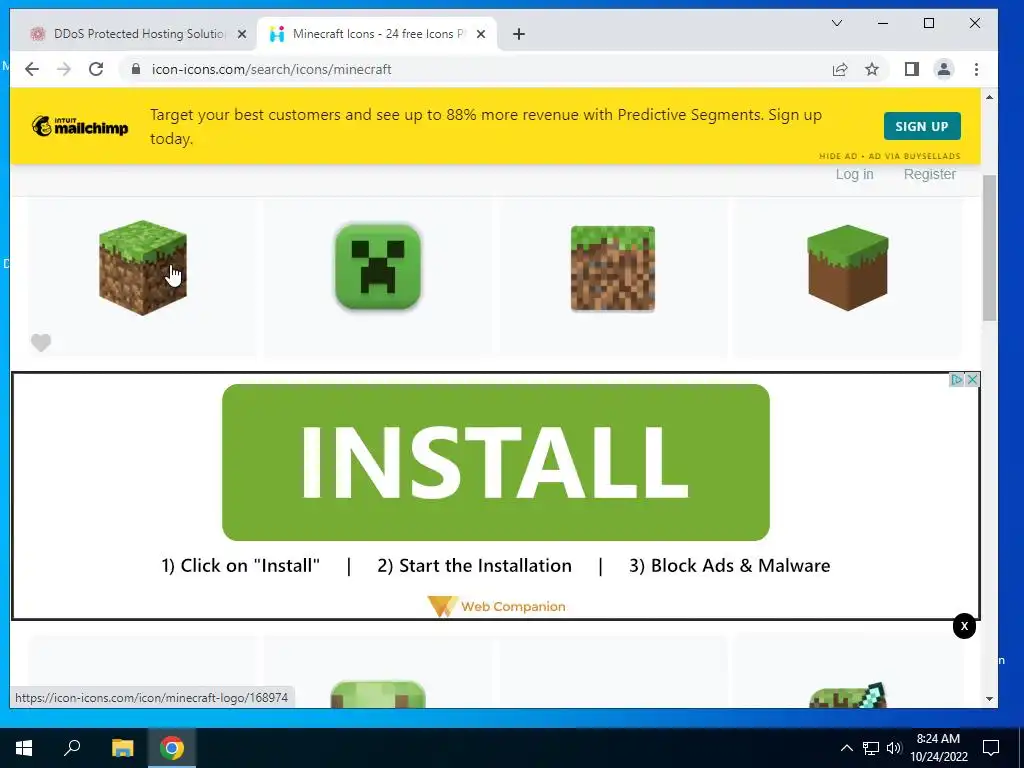Open Windows taskbar search

point(72,748)
